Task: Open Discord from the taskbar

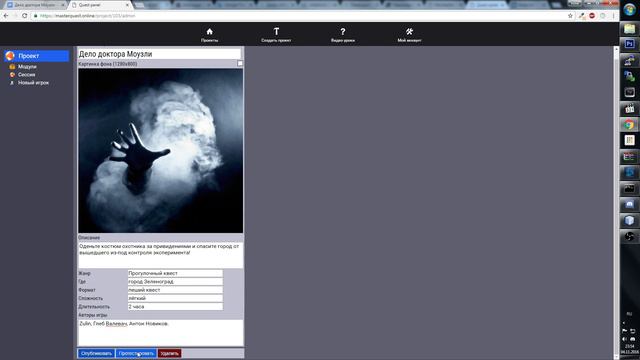Action: [629, 204]
